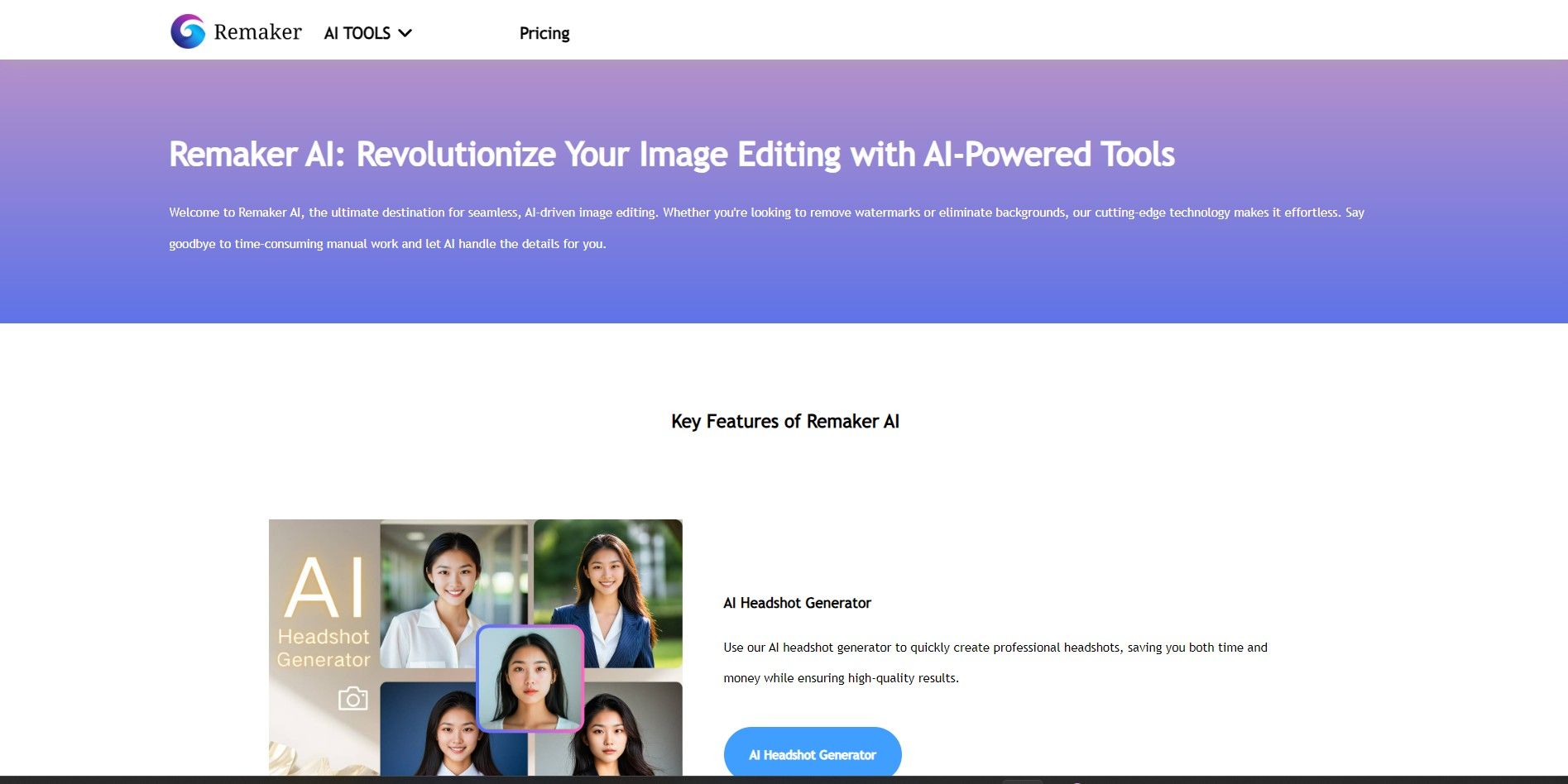Select the Remaker AI hero headline

pyautogui.click(x=672, y=154)
